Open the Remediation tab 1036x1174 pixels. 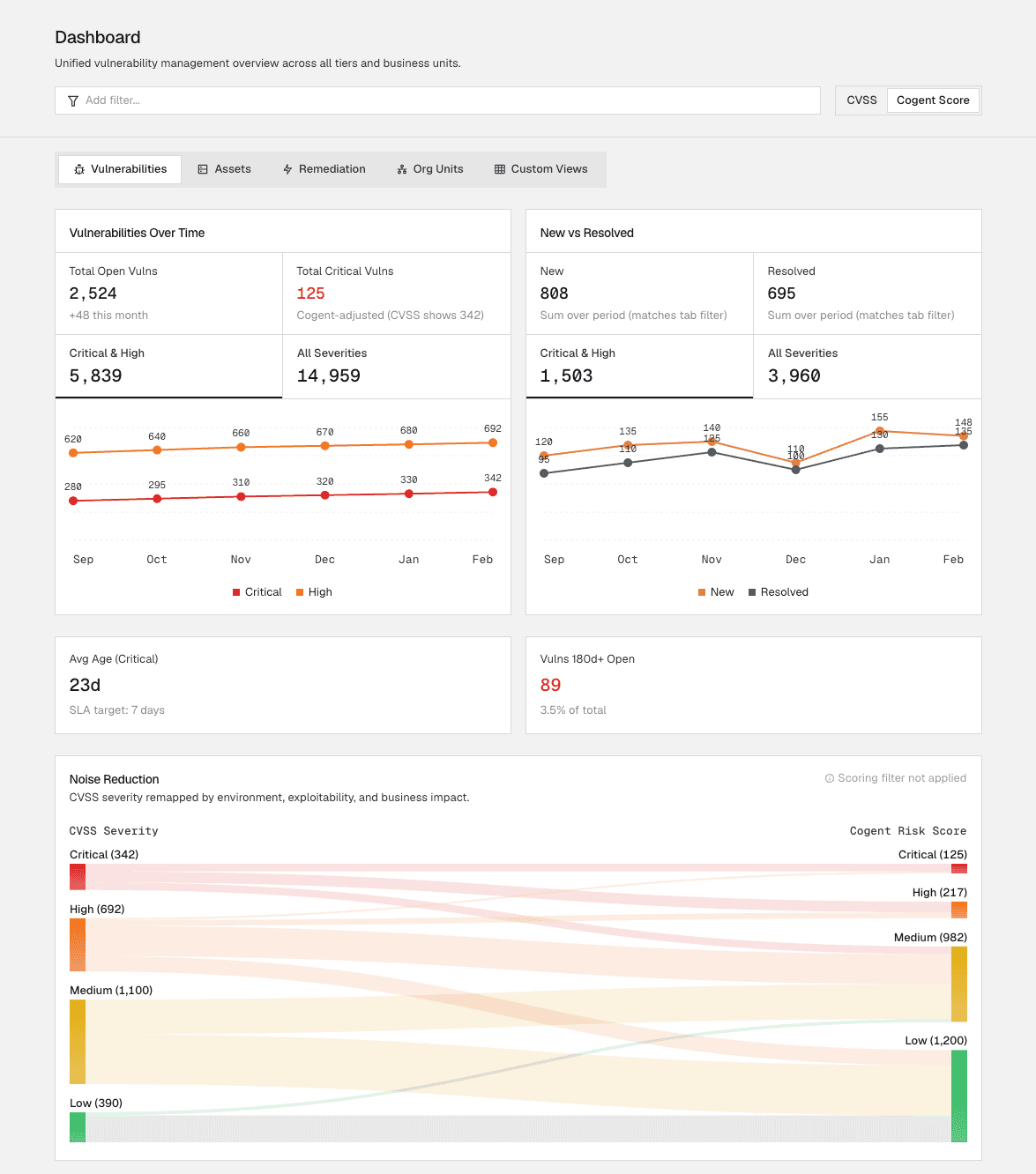tap(324, 169)
